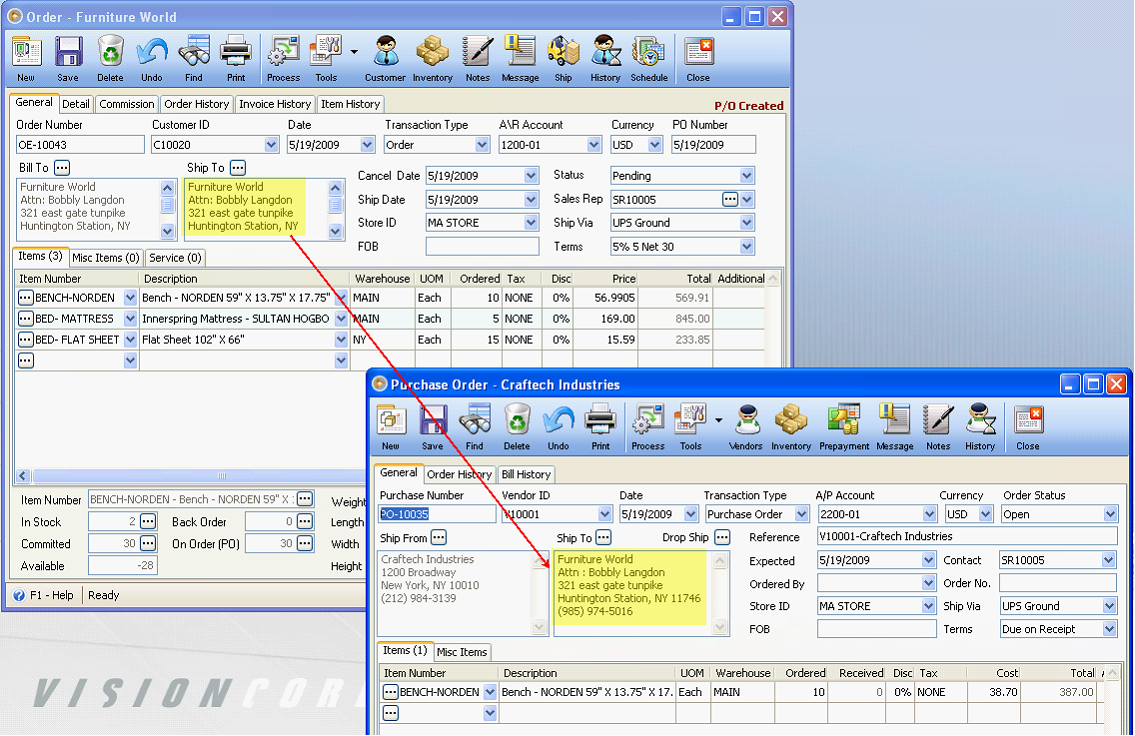Open the Schedule icon
The width and height of the screenshot is (1135, 736).
[x=649, y=59]
